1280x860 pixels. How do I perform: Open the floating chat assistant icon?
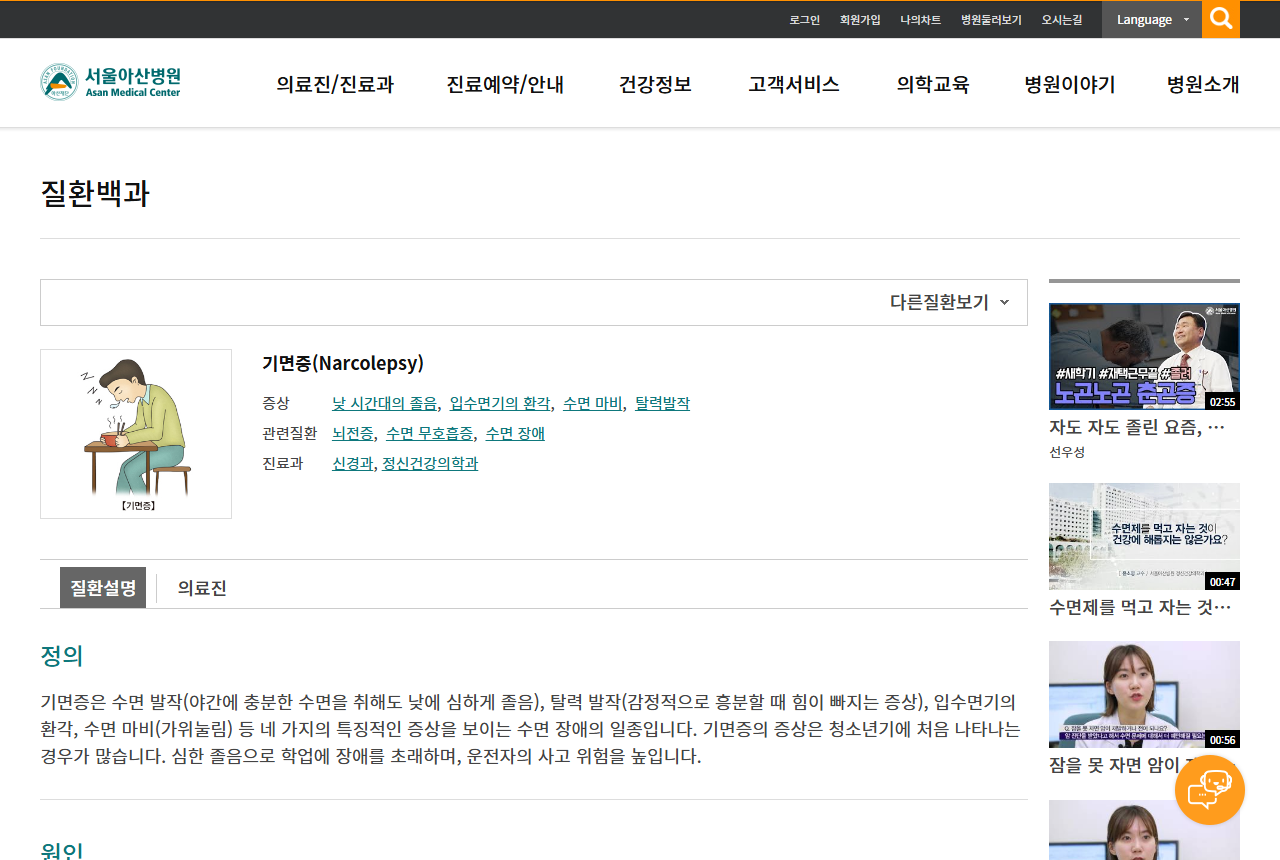coord(1210,790)
